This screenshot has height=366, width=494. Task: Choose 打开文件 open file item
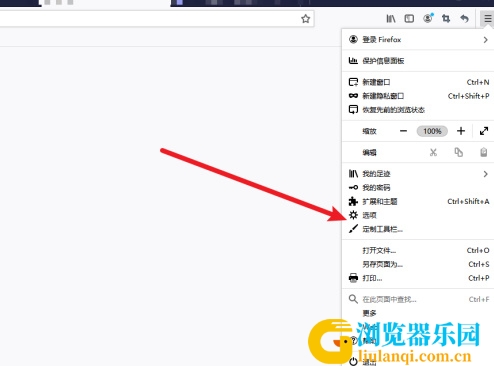click(x=418, y=250)
